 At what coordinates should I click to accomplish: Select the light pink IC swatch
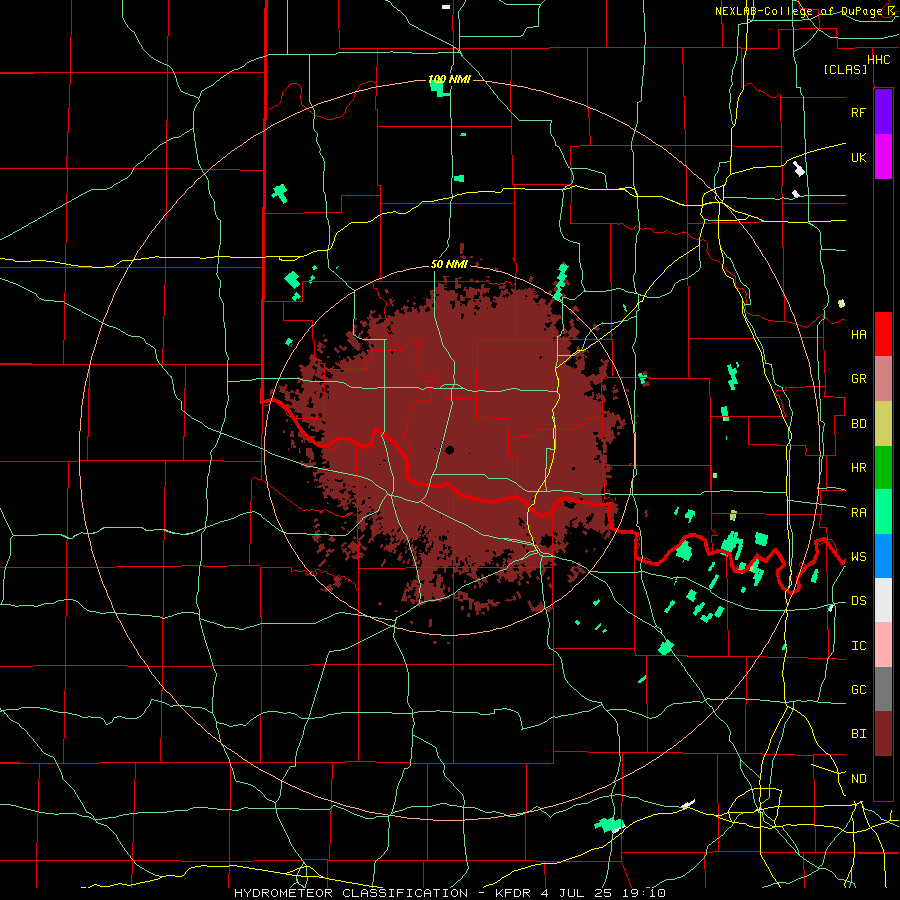click(x=883, y=645)
